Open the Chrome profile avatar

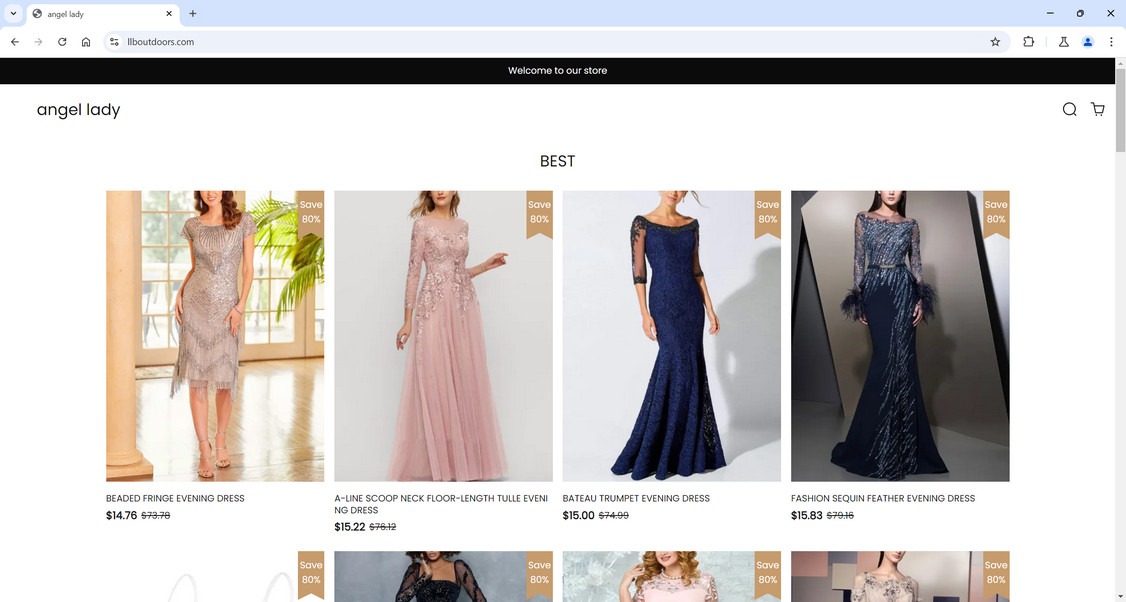click(1087, 42)
